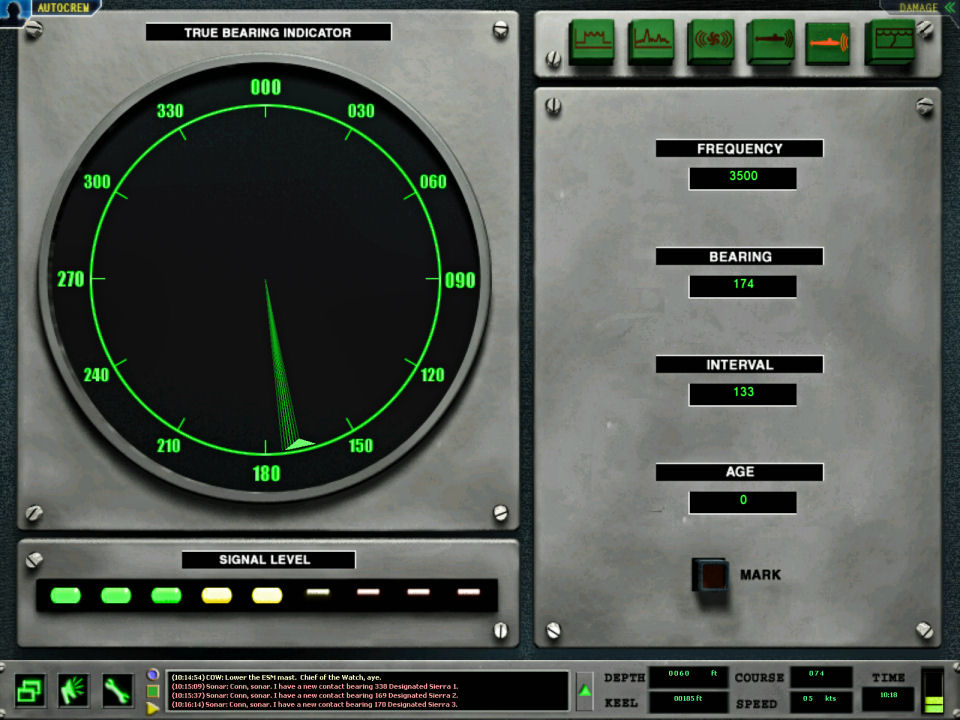Click the small blue circle message filter
The image size is (960, 720).
[153, 674]
